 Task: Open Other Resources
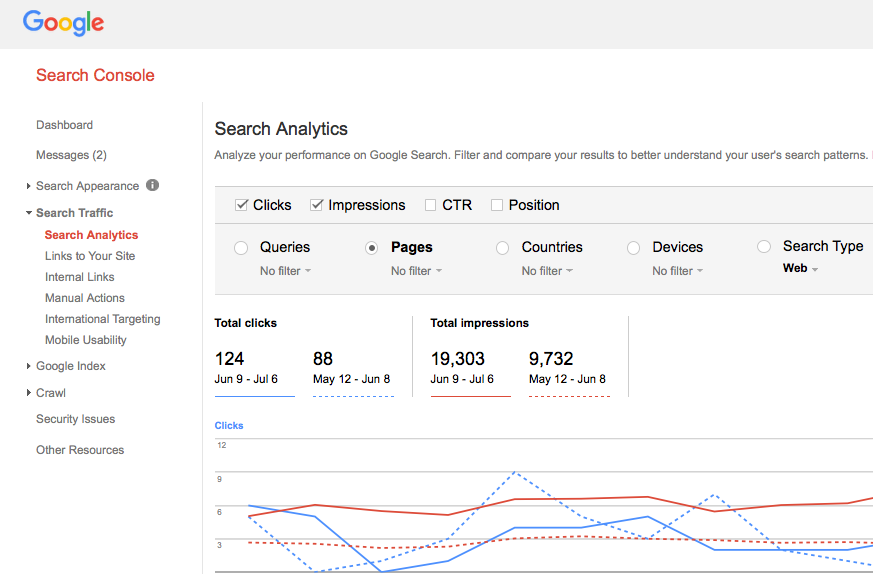[x=80, y=450]
